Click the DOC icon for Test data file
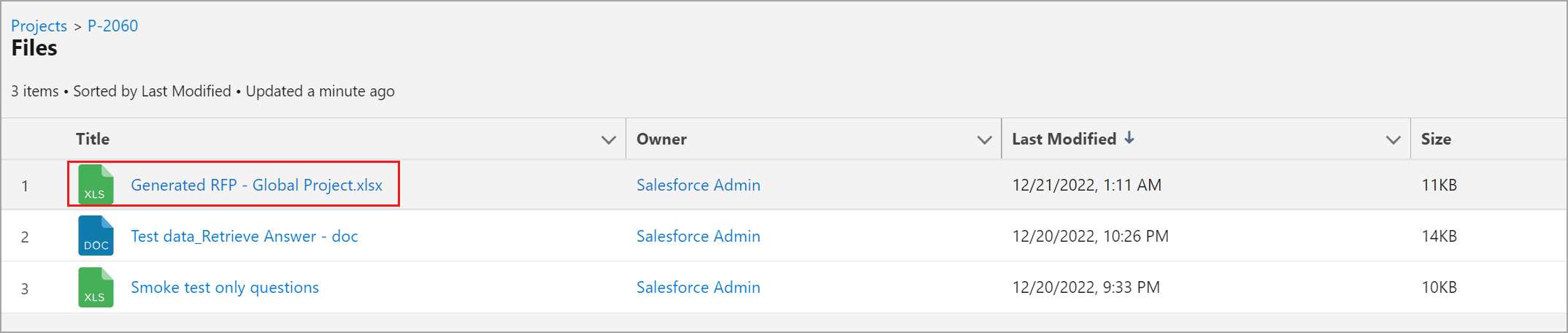 coord(96,235)
